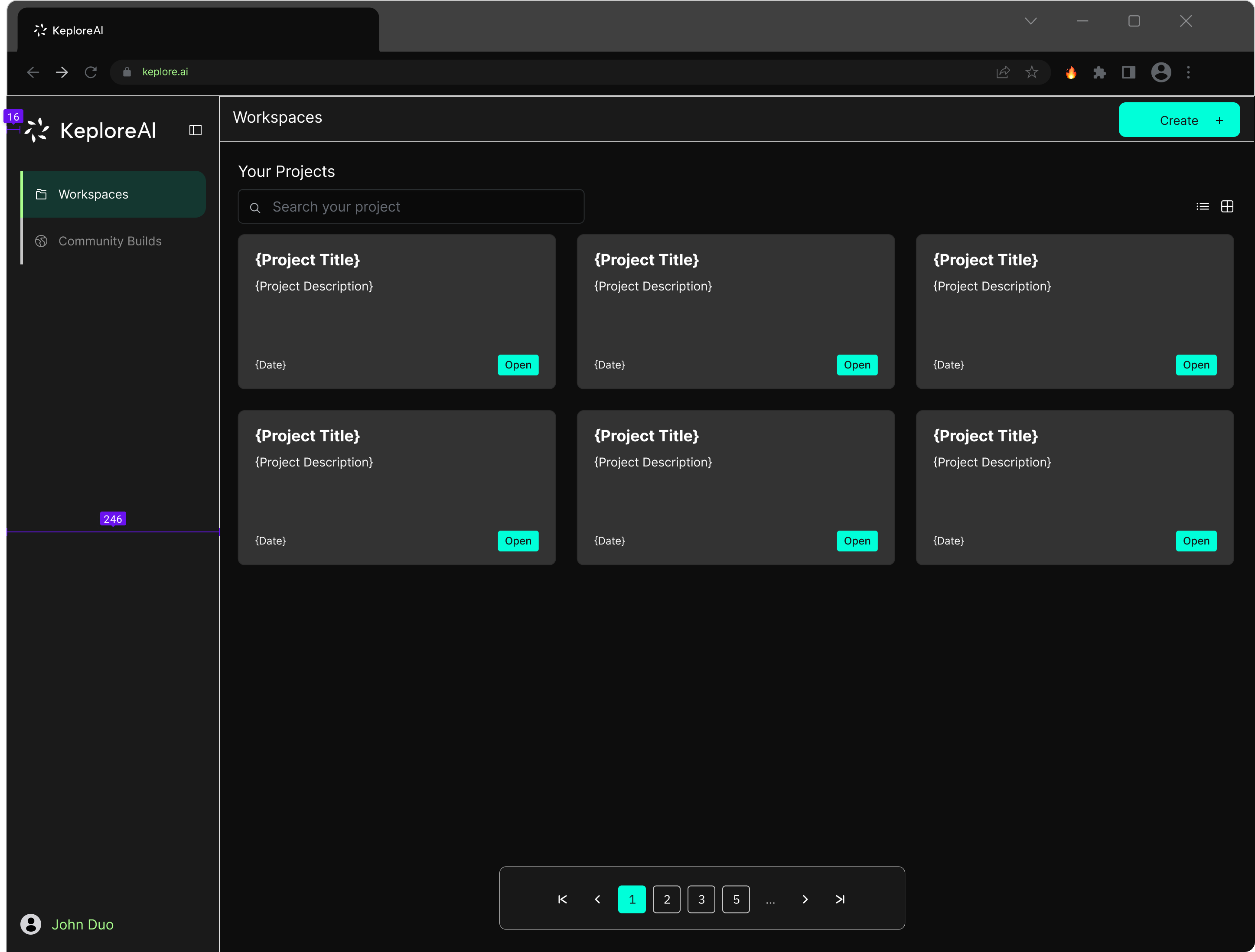This screenshot has width=1255, height=952.
Task: Toggle grid view for projects
Action: [x=1227, y=206]
